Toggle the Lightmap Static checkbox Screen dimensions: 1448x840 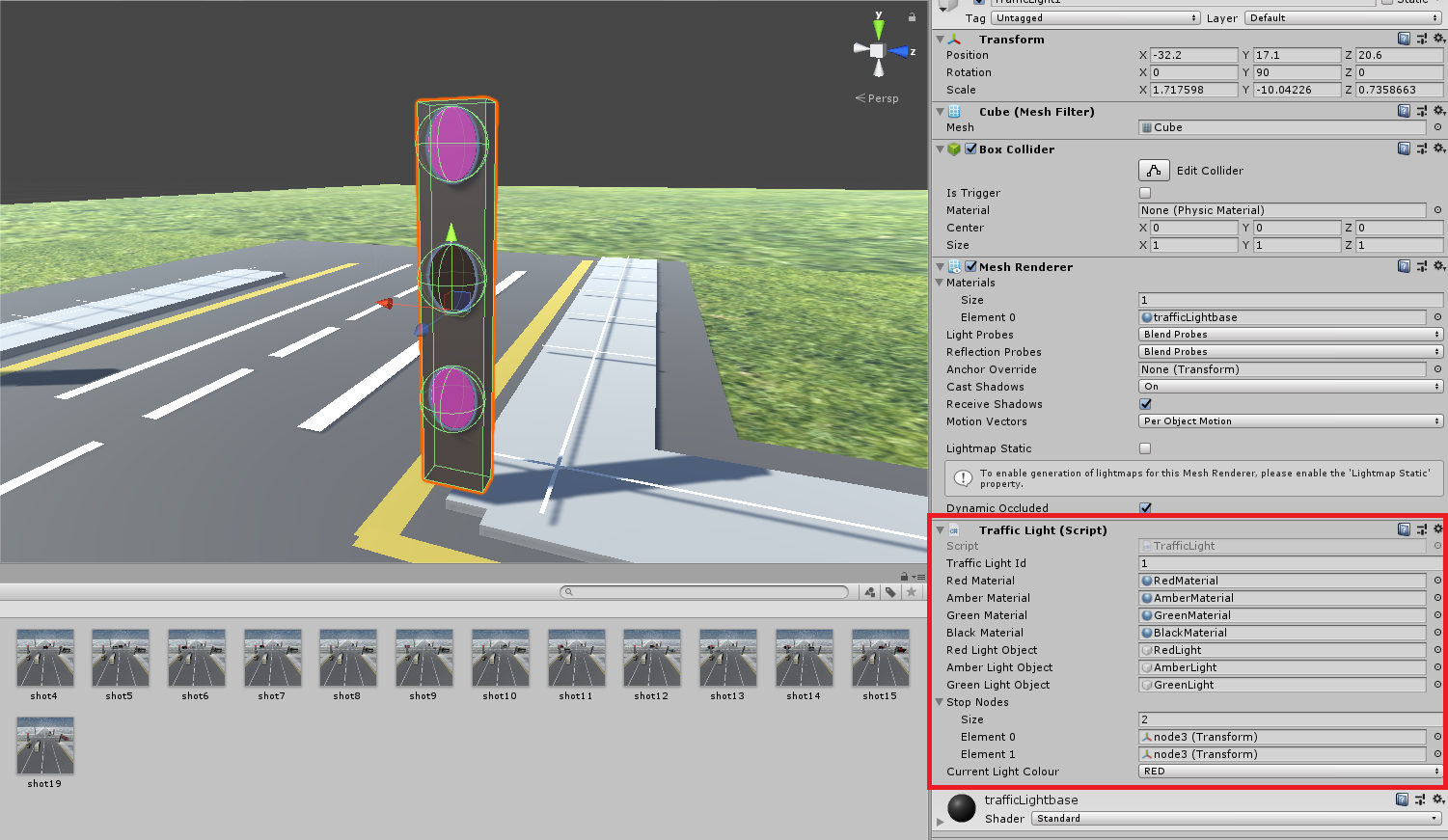point(1145,448)
